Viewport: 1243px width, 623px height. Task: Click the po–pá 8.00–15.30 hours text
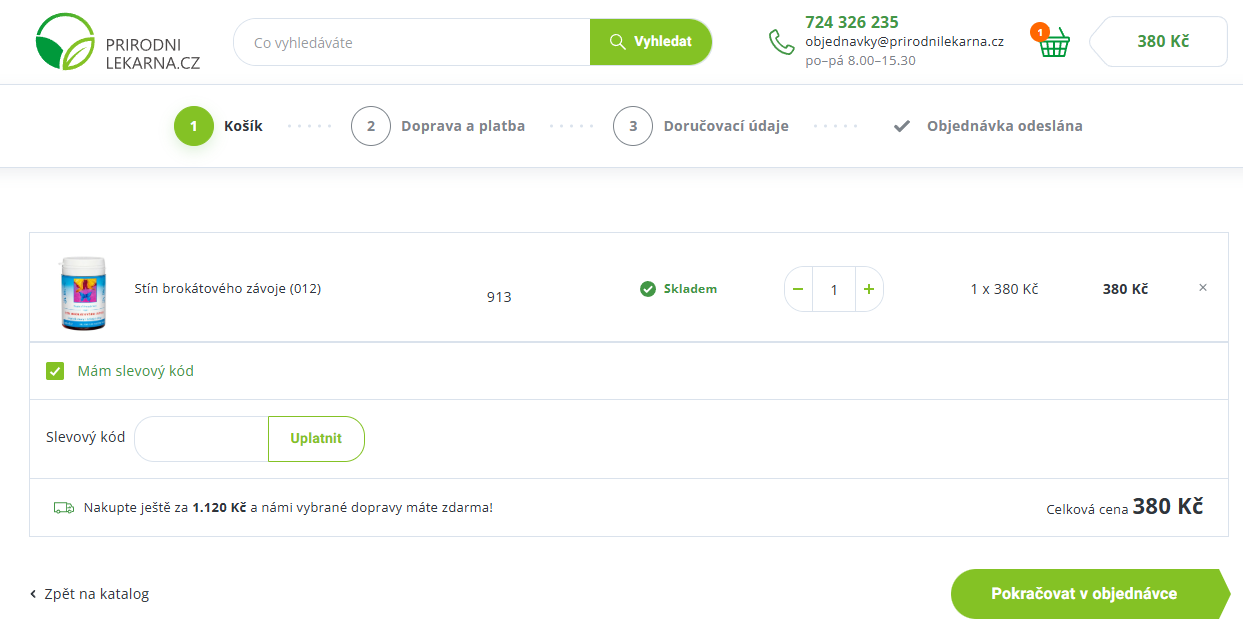pyautogui.click(x=860, y=61)
